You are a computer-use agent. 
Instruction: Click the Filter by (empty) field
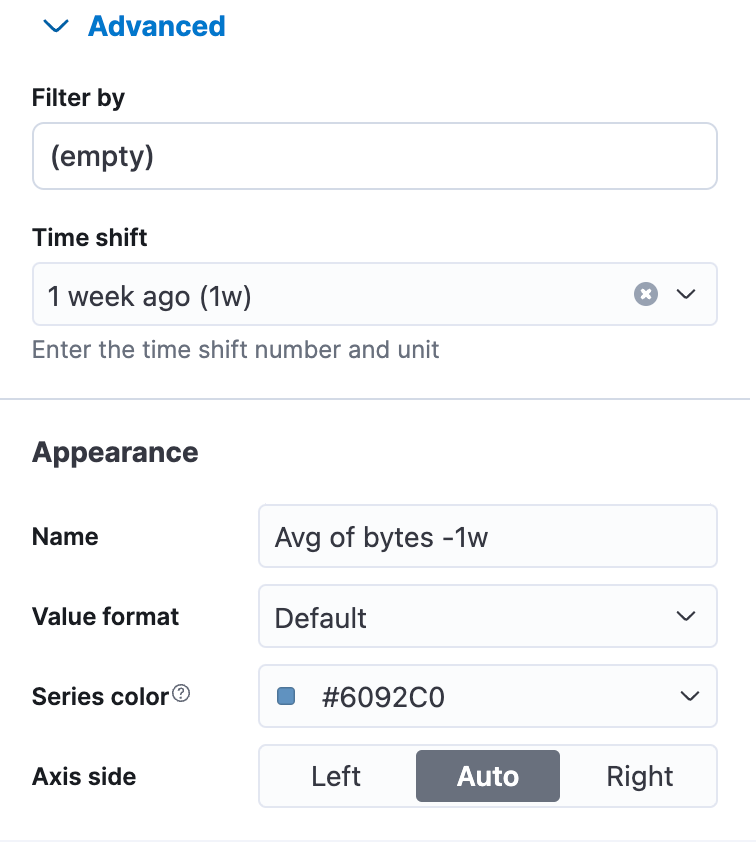(375, 156)
